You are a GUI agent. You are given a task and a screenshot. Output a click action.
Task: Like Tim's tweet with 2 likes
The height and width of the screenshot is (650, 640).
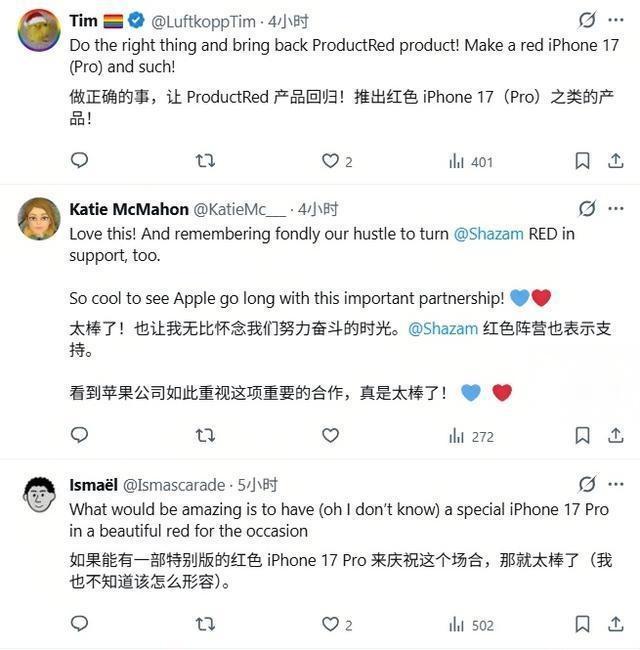point(337,161)
